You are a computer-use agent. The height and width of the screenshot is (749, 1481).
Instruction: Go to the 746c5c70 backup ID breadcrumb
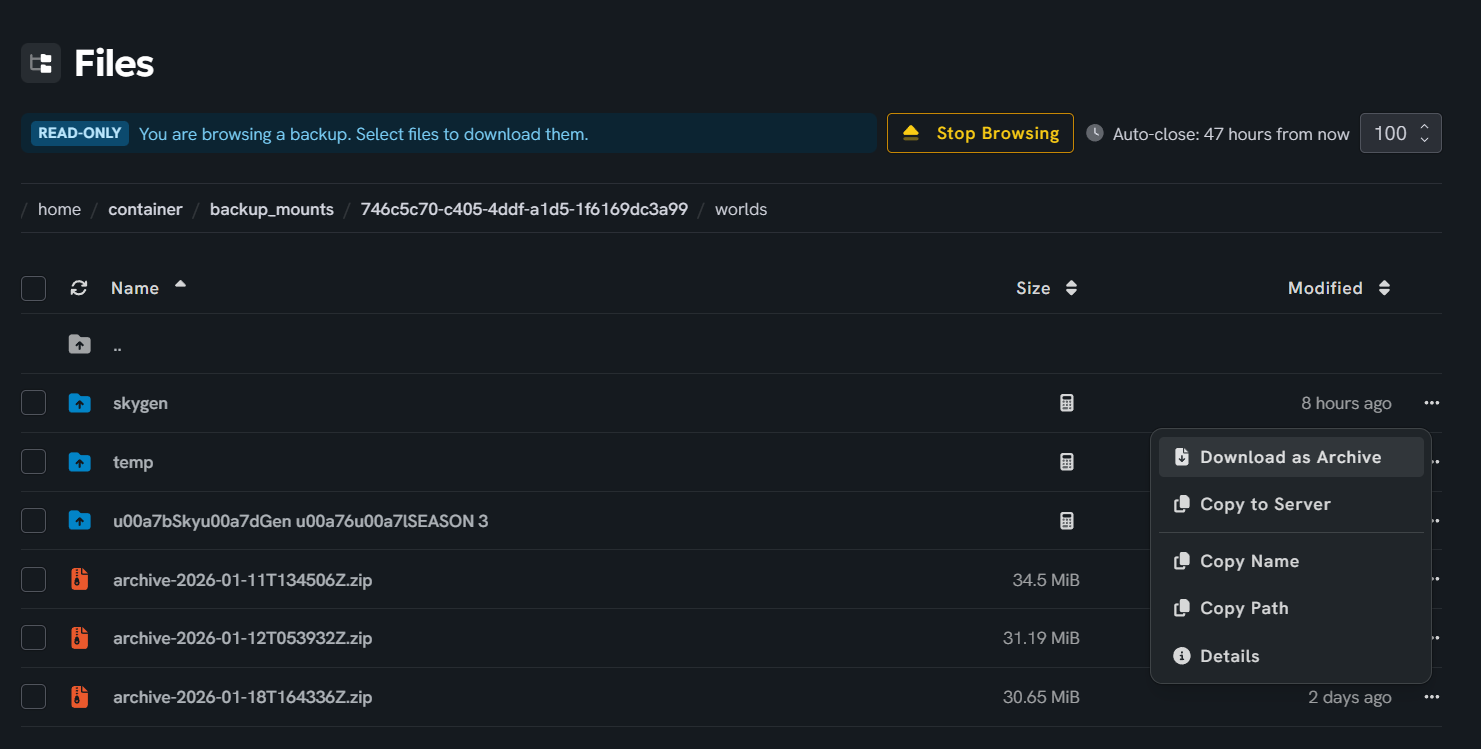click(524, 209)
